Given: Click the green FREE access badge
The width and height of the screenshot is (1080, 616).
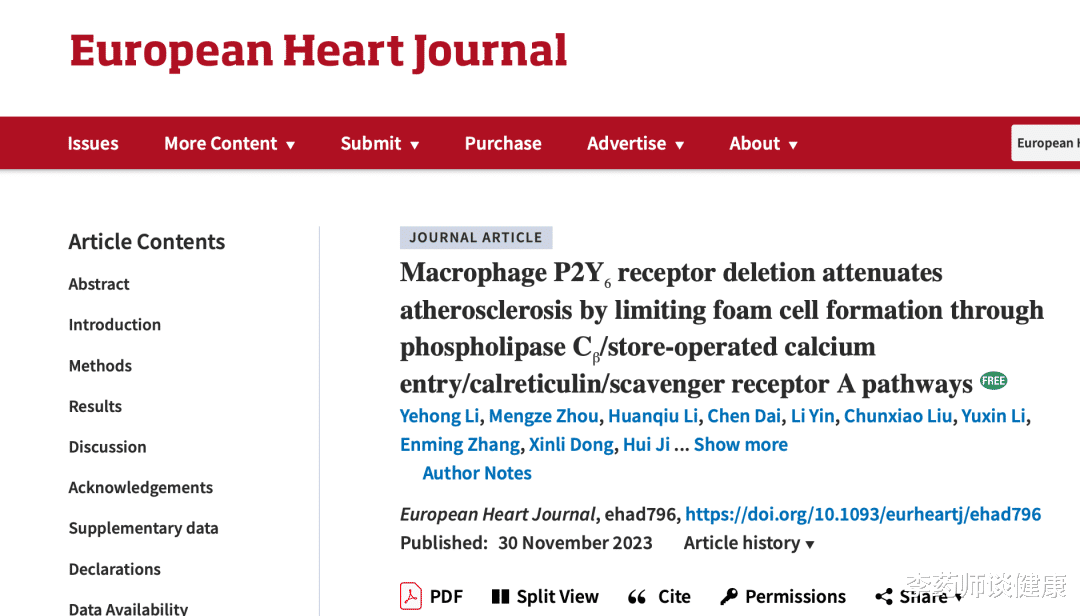Looking at the screenshot, I should [993, 381].
